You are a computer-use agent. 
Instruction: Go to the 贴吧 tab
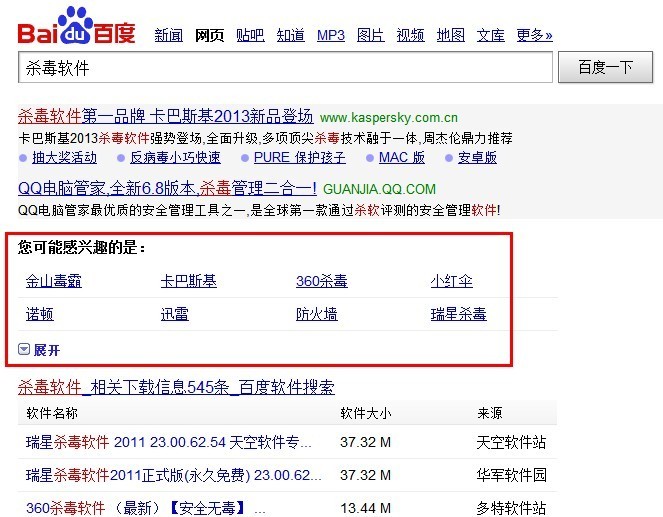pyautogui.click(x=250, y=35)
